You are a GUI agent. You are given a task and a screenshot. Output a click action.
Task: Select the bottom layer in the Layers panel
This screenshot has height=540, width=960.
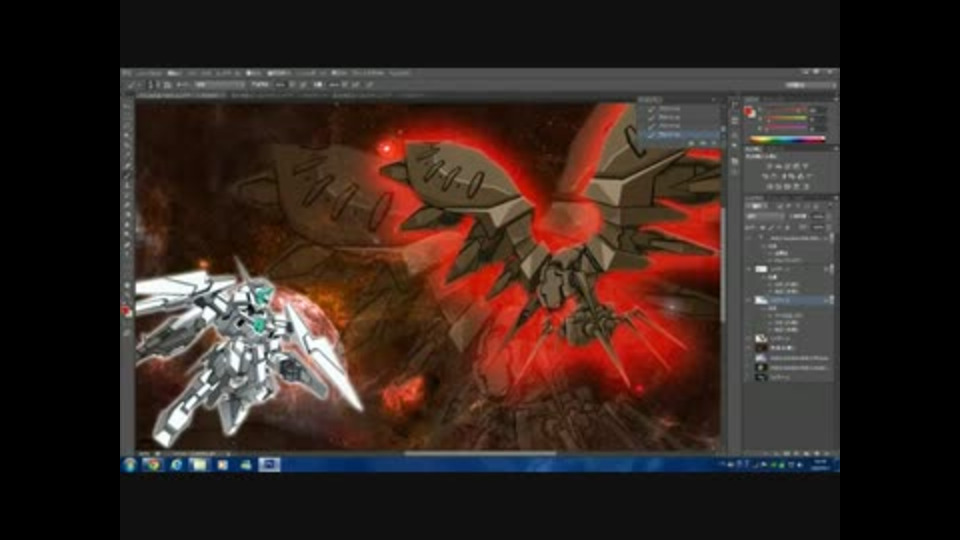[x=789, y=378]
